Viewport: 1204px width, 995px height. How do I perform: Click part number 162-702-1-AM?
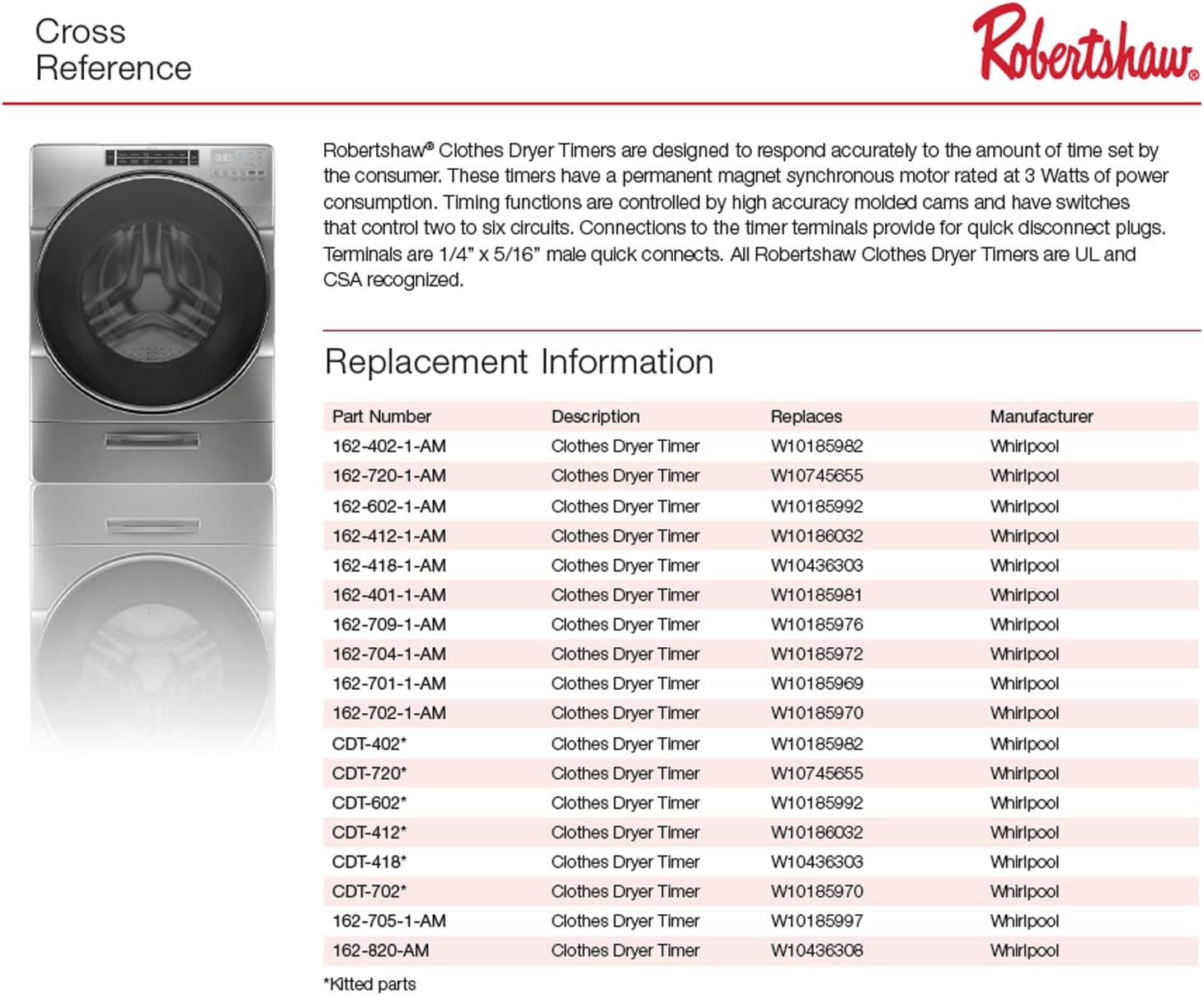[389, 713]
